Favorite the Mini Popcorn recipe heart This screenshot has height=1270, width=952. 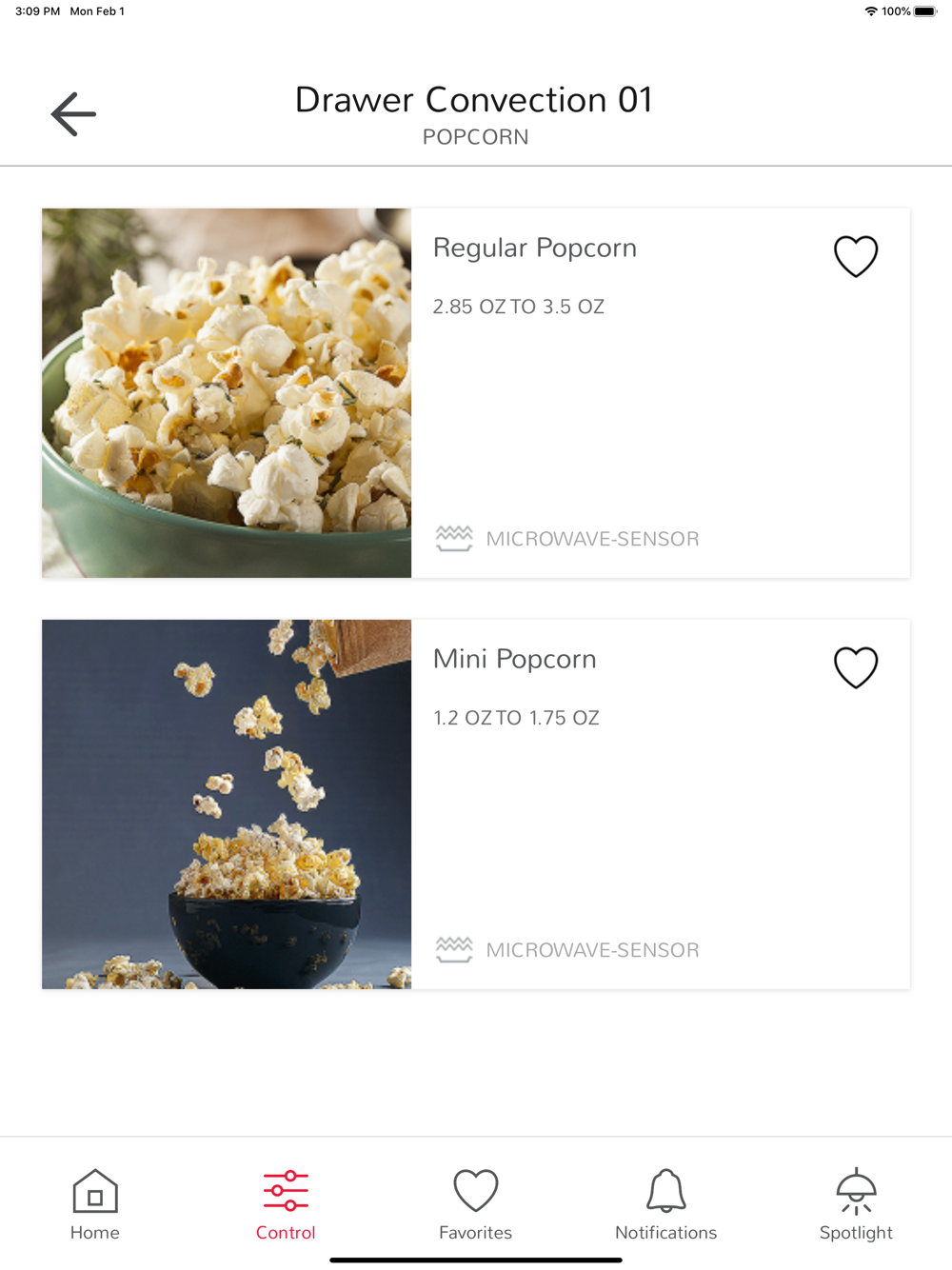click(x=856, y=667)
